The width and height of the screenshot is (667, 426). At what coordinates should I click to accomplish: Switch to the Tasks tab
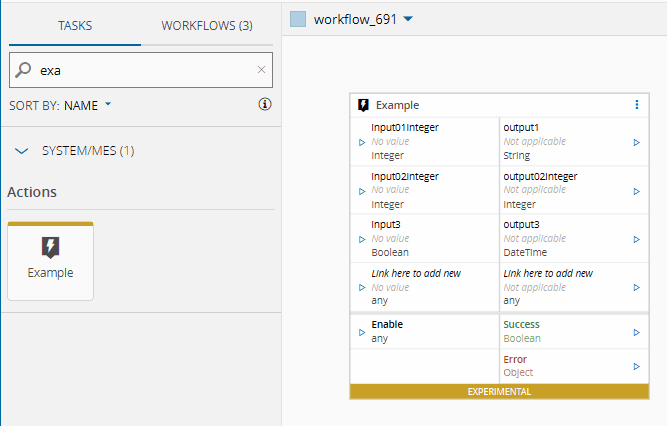point(74,26)
